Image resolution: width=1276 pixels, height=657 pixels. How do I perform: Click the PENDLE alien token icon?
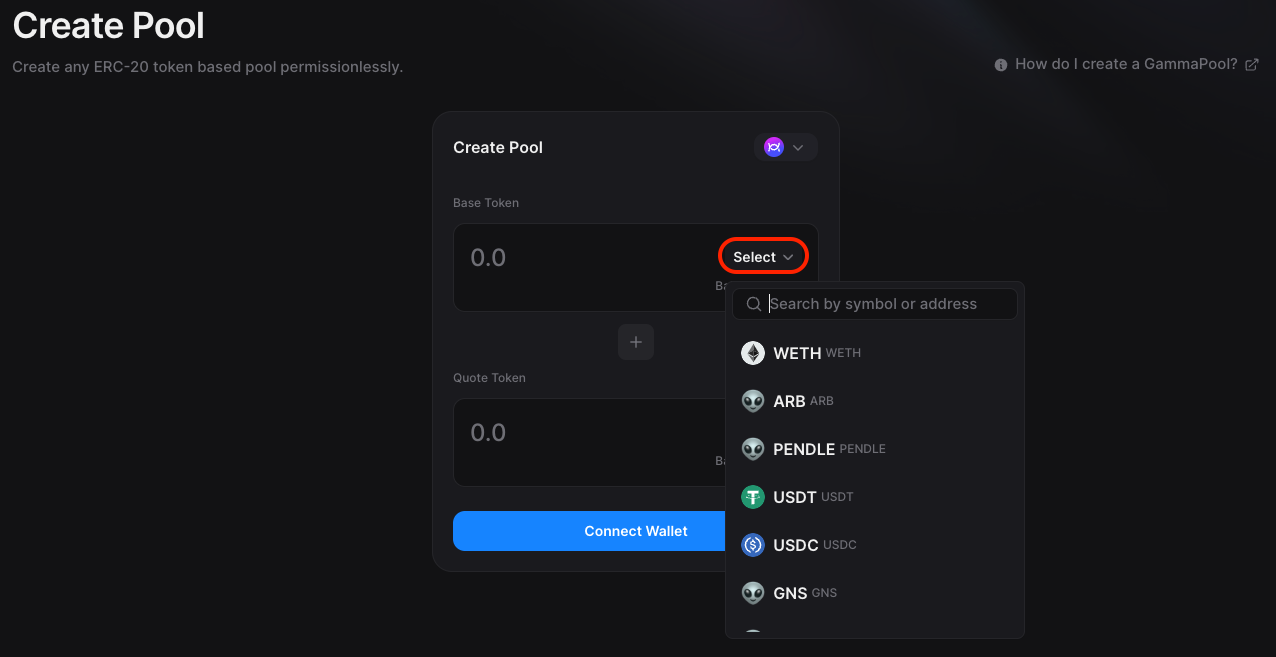point(753,449)
